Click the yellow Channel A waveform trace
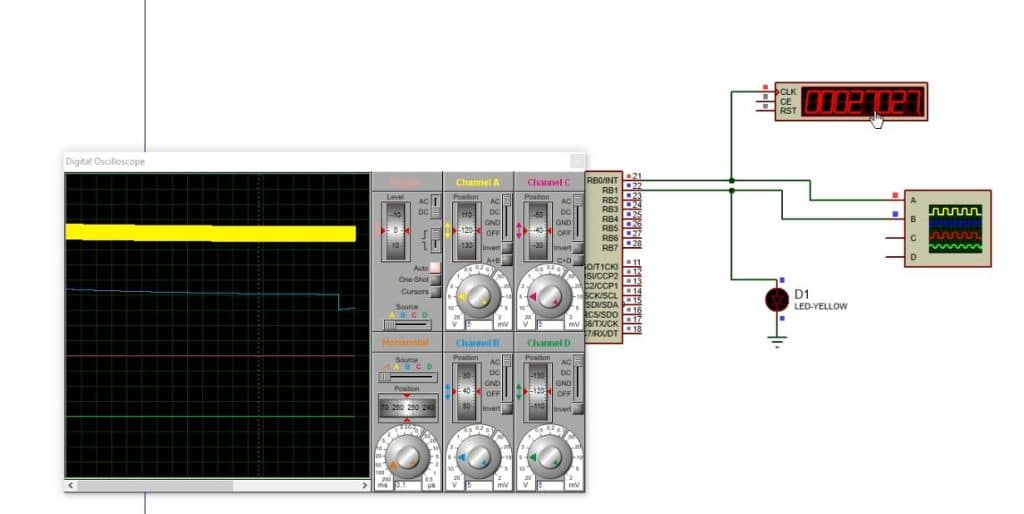Viewport: 1024px width, 514px height. (x=210, y=233)
